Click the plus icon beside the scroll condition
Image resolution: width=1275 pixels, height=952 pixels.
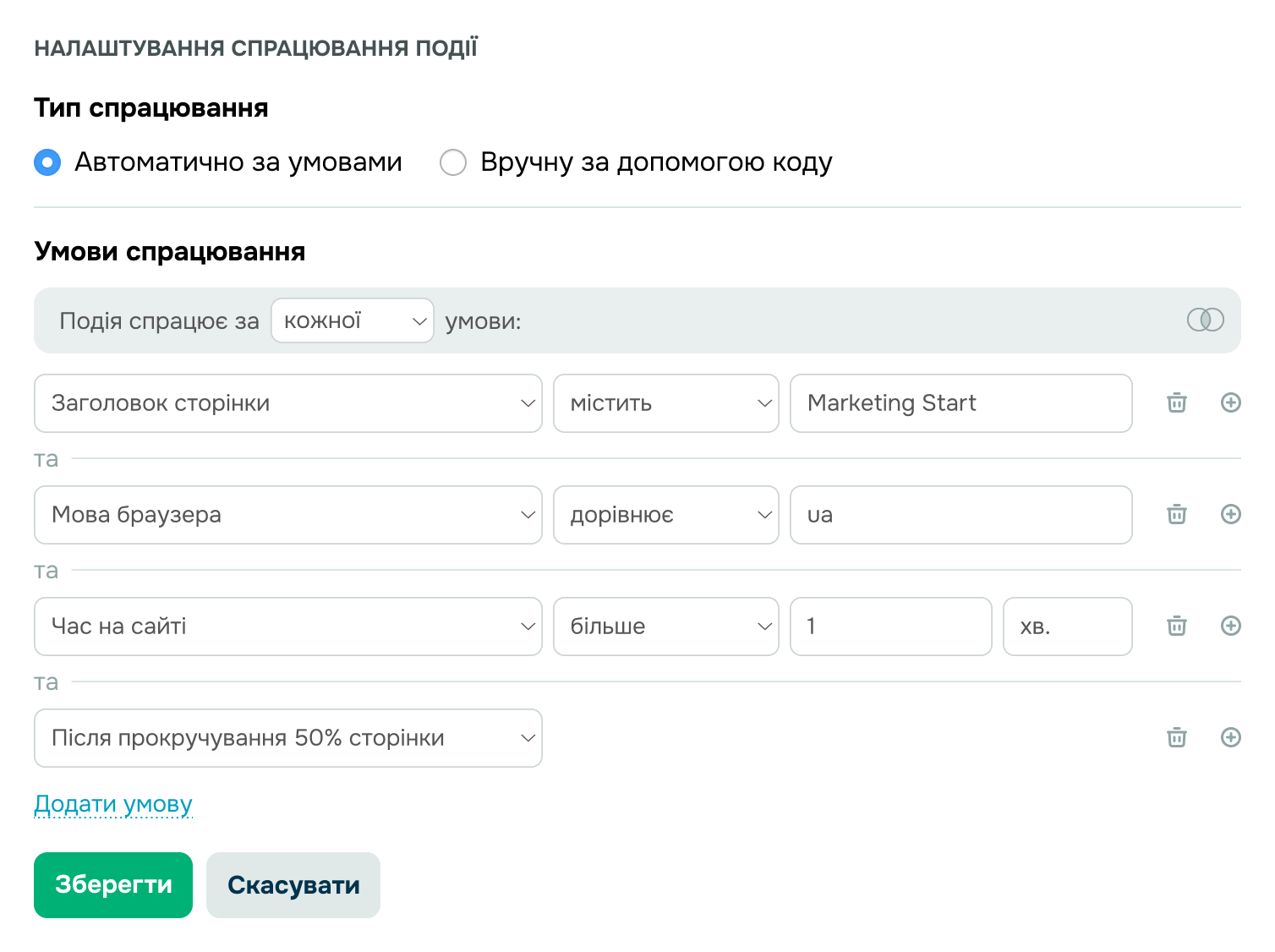[x=1231, y=737]
